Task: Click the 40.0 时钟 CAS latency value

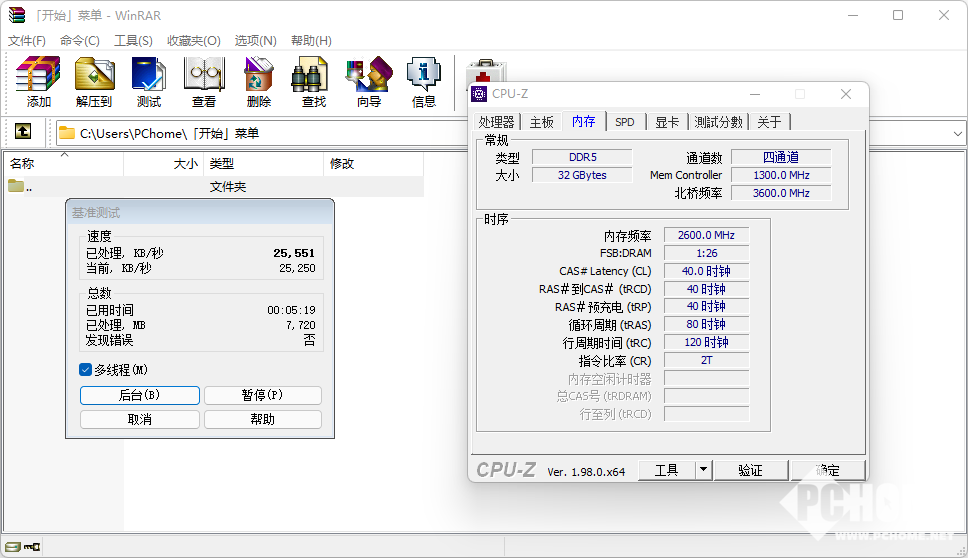Action: [706, 271]
